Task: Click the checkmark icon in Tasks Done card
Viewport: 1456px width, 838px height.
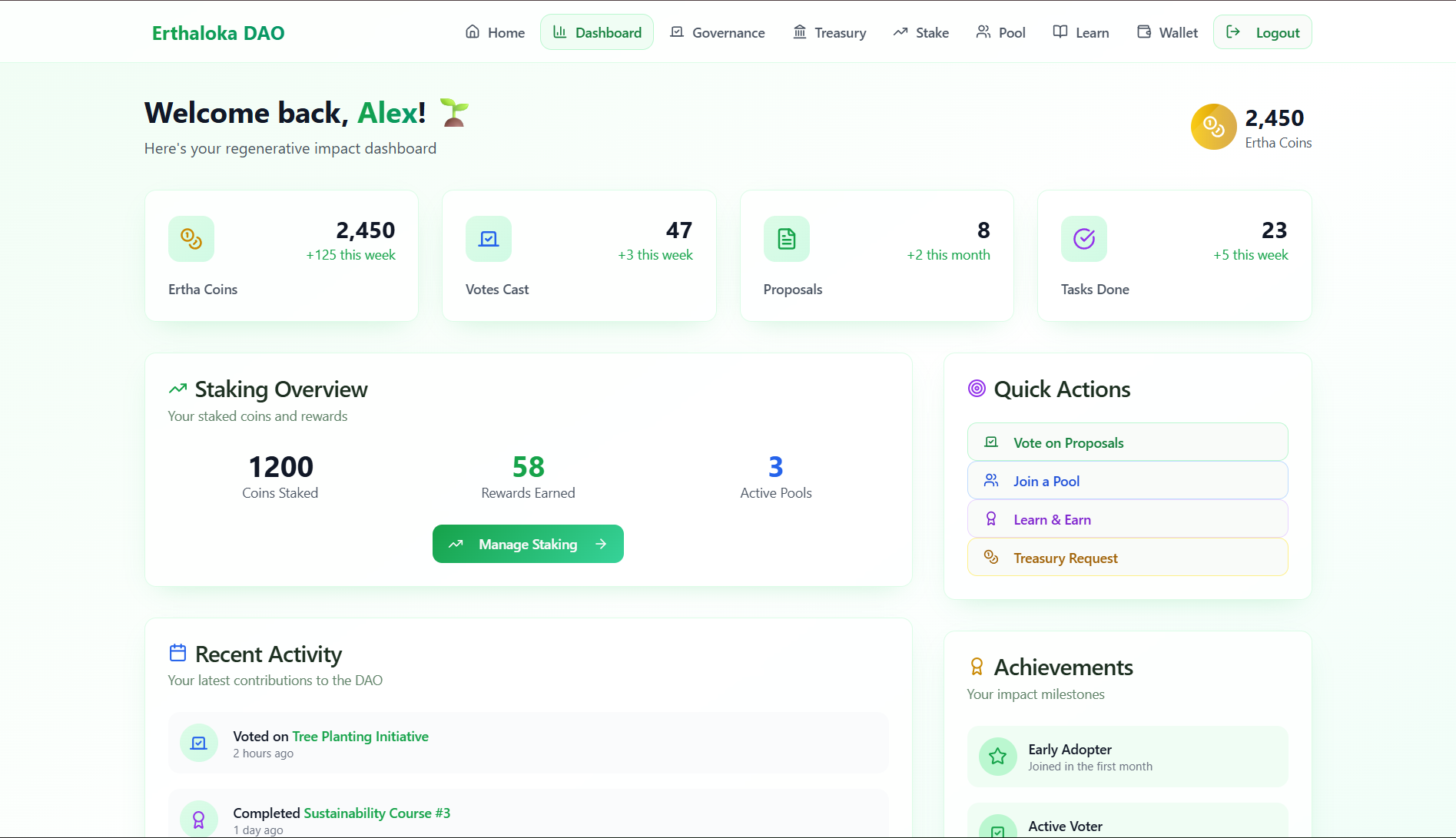Action: click(1084, 239)
